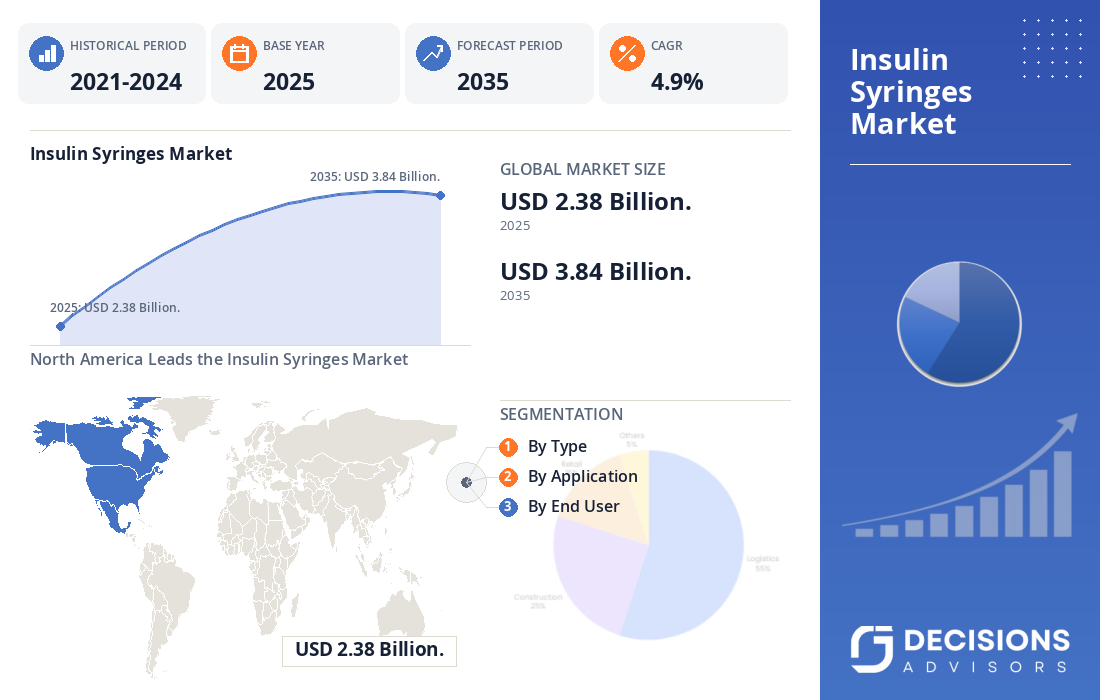Select the By Type segmentation label
Image resolution: width=1100 pixels, height=700 pixels.
tap(557, 447)
